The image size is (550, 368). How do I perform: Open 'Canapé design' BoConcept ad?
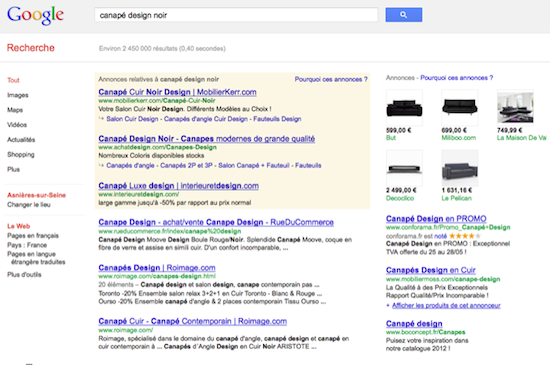pos(414,323)
